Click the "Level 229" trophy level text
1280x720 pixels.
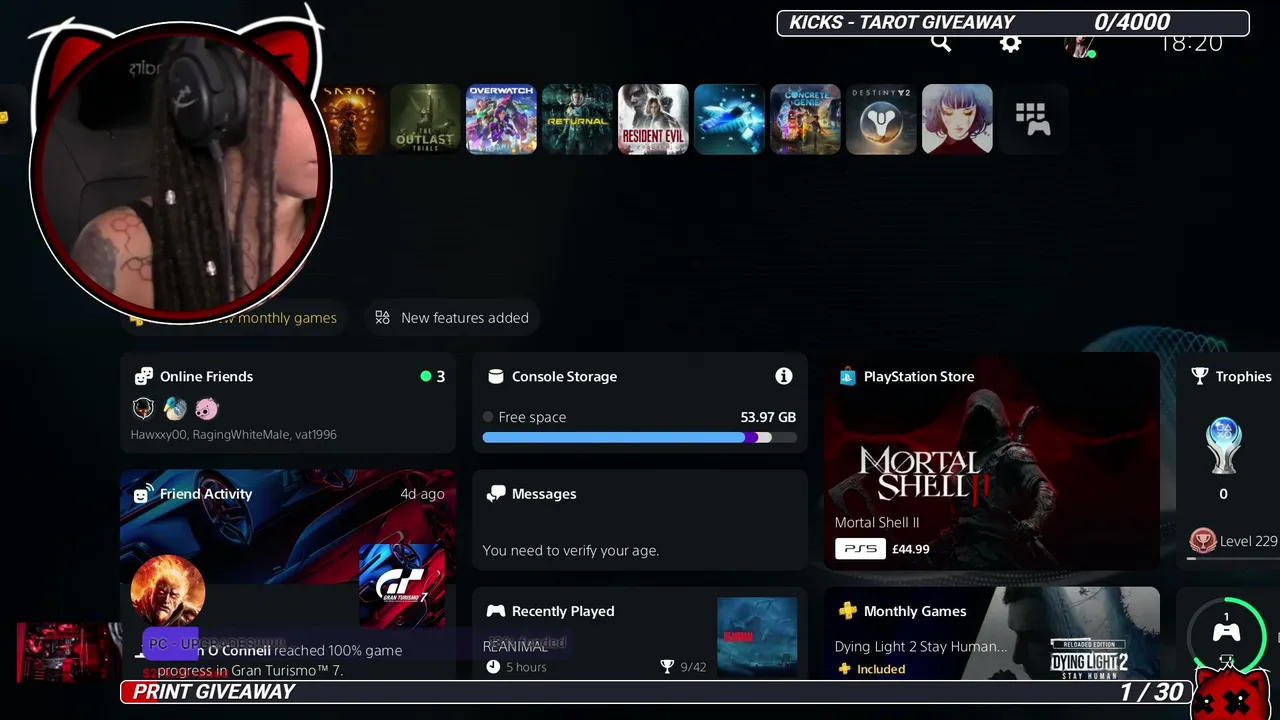(x=1249, y=541)
